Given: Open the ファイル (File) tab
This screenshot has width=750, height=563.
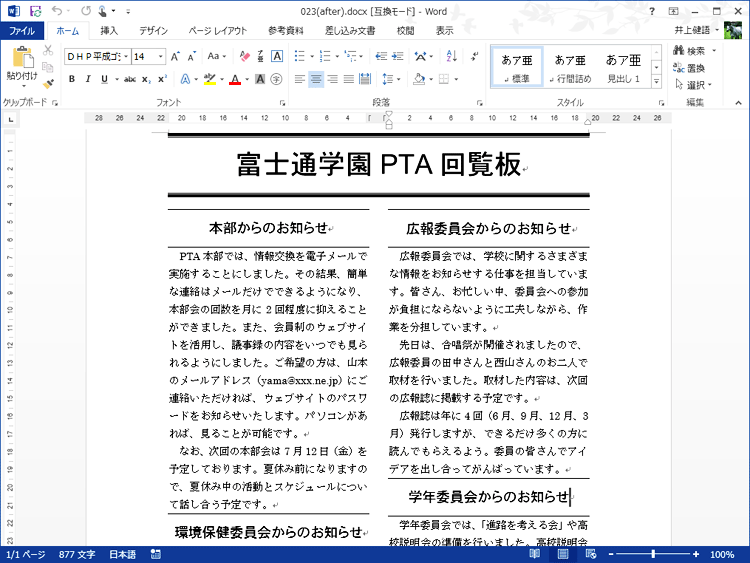Looking at the screenshot, I should (x=22, y=31).
